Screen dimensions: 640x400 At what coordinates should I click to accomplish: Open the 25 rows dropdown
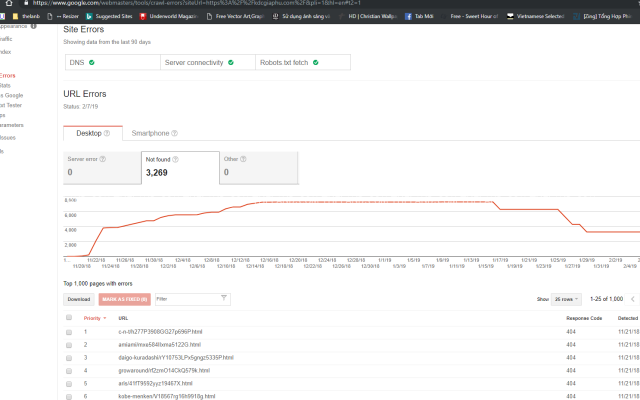[566, 299]
